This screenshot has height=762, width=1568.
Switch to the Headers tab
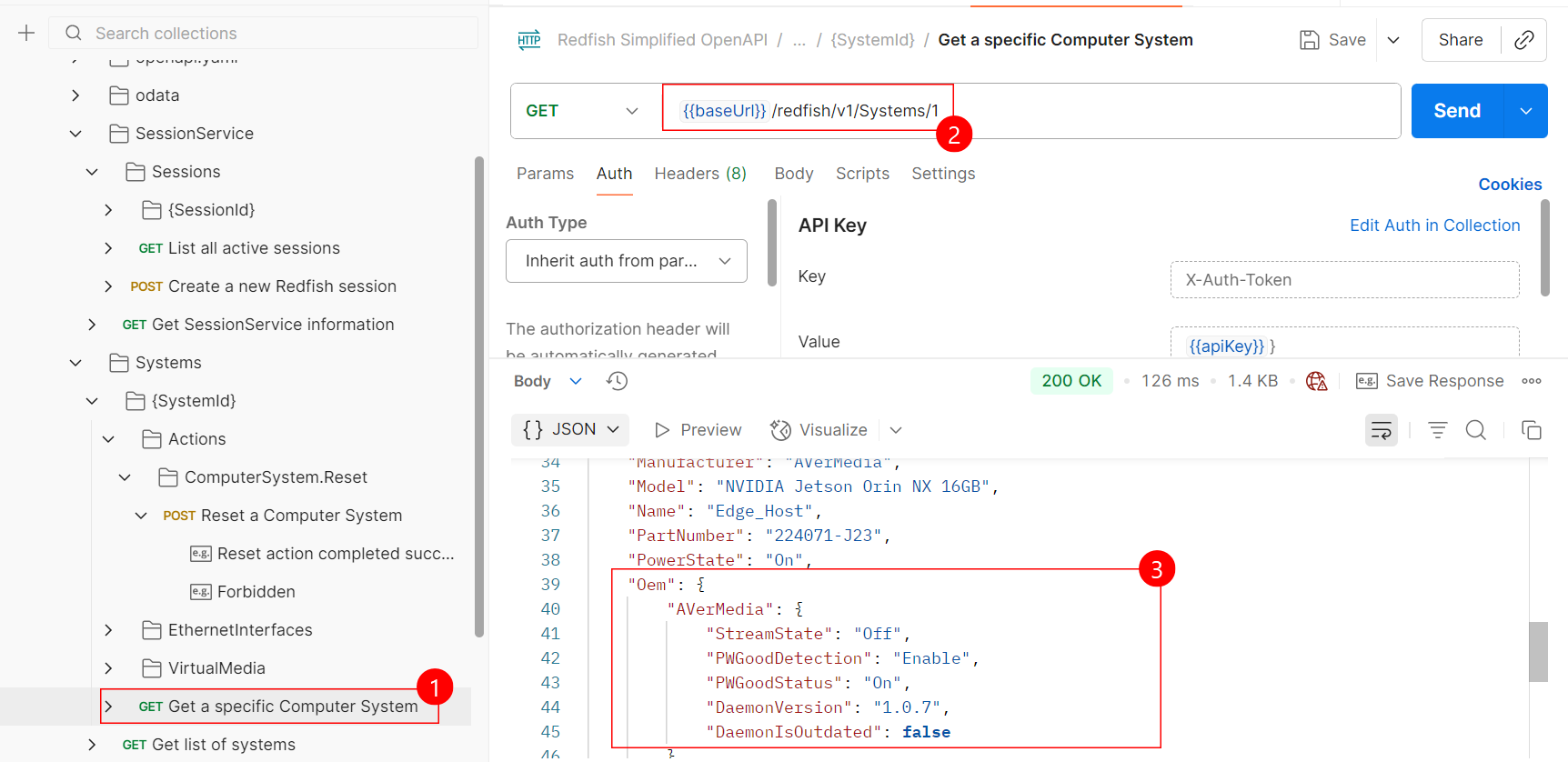tap(699, 174)
